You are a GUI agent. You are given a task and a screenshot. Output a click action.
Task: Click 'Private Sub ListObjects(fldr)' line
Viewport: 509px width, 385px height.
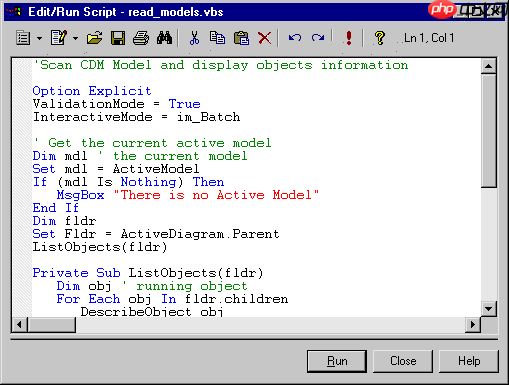coord(148,273)
